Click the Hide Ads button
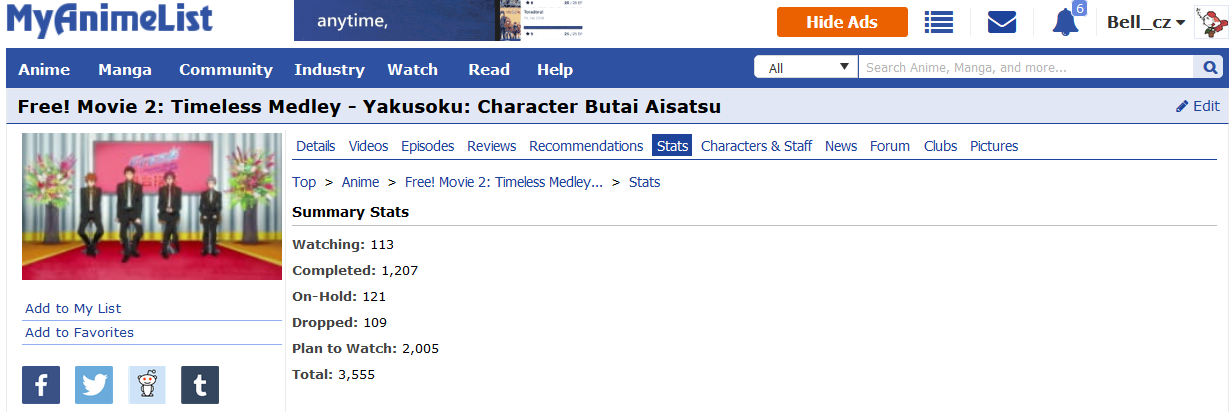This screenshot has width=1232, height=412. tap(842, 22)
